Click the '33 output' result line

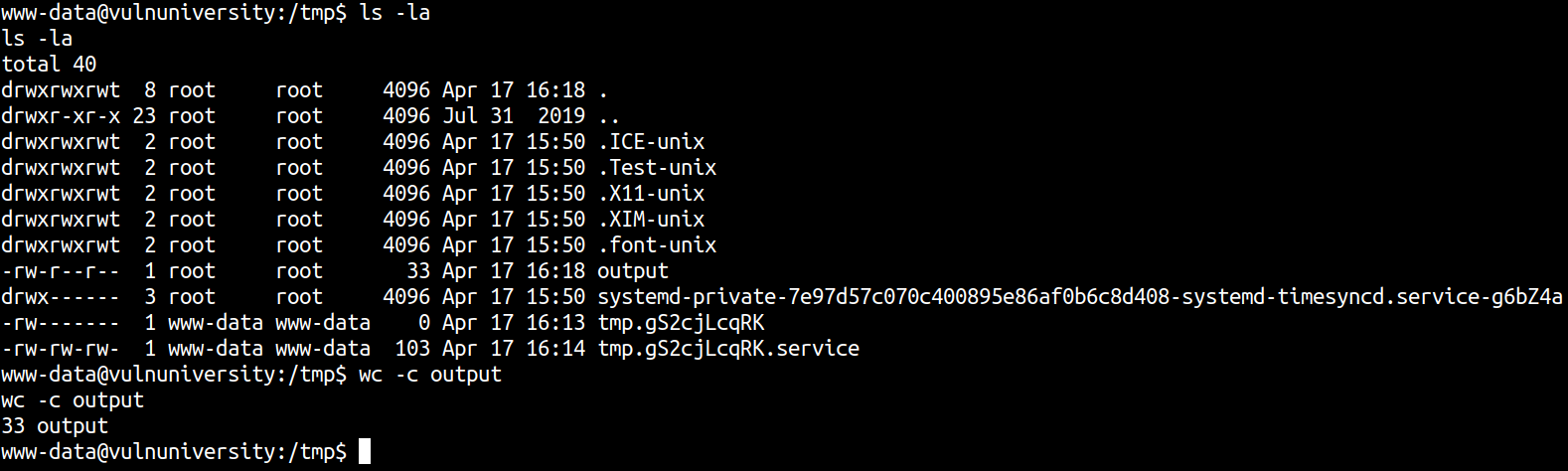point(55,426)
